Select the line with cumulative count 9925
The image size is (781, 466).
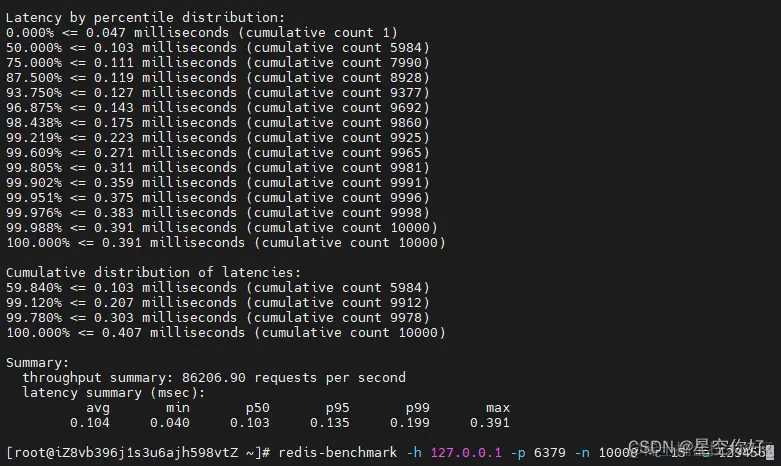tap(218, 137)
